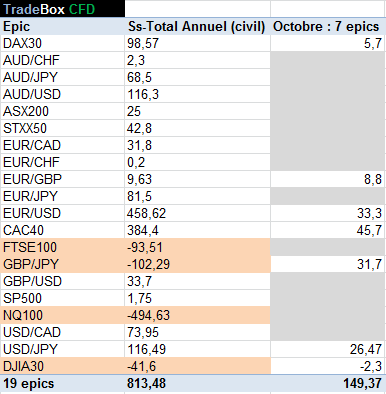Click the DAX30 epic cell
386x394 pixels.
coord(63,43)
